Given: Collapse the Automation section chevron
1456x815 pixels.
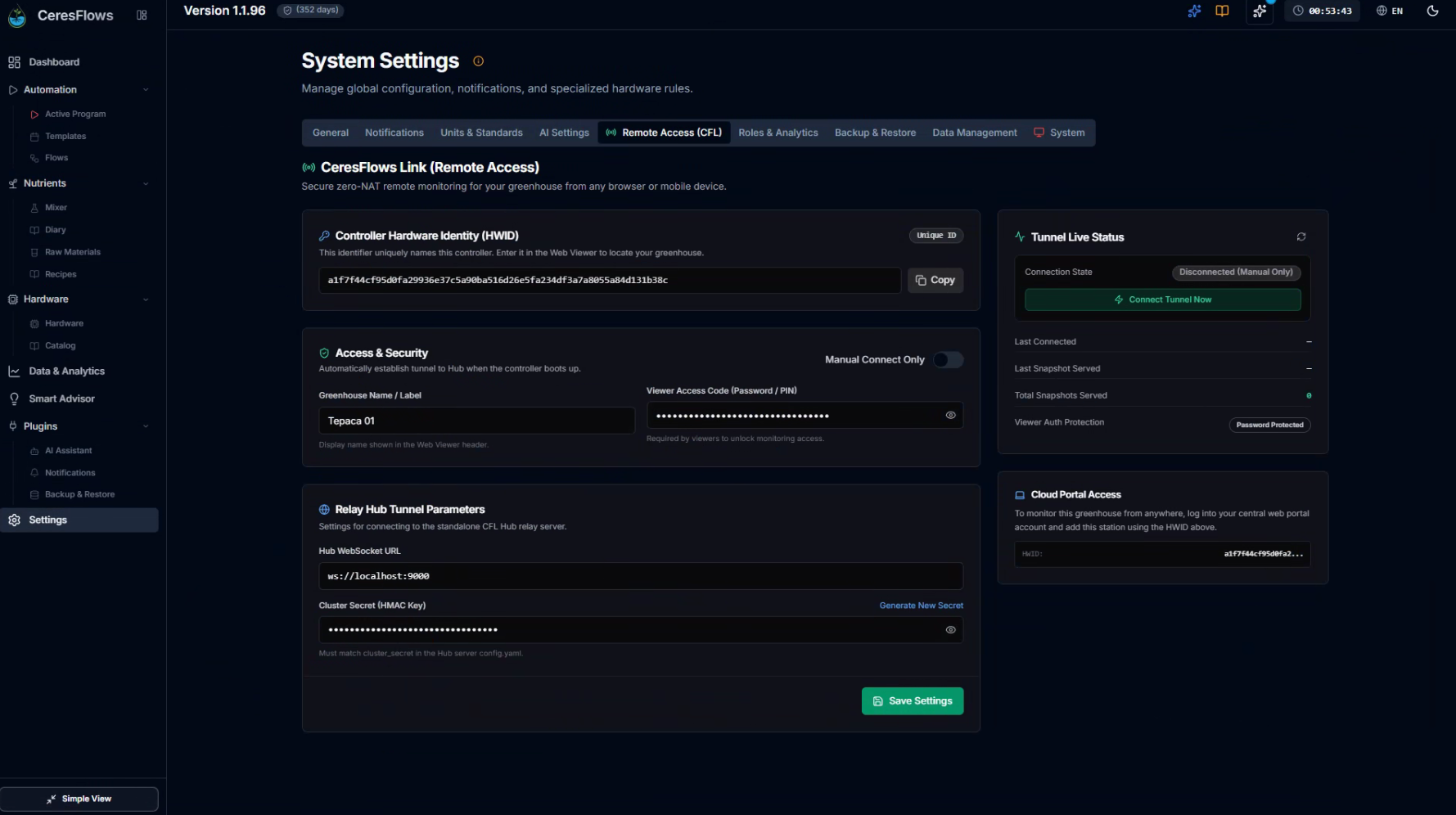Looking at the screenshot, I should point(146,90).
